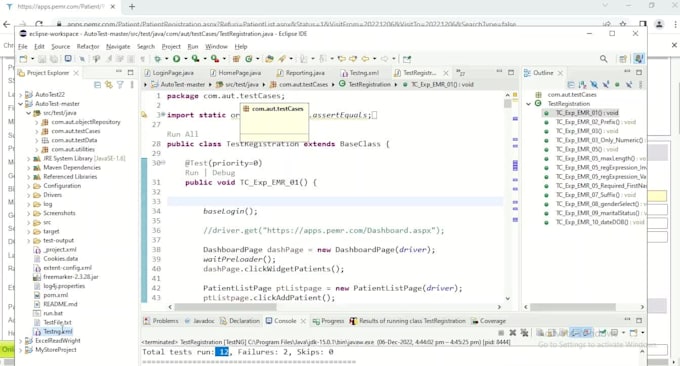The width and height of the screenshot is (680, 366).
Task: Click the editor horizontal scrollbar
Action: pos(225,307)
